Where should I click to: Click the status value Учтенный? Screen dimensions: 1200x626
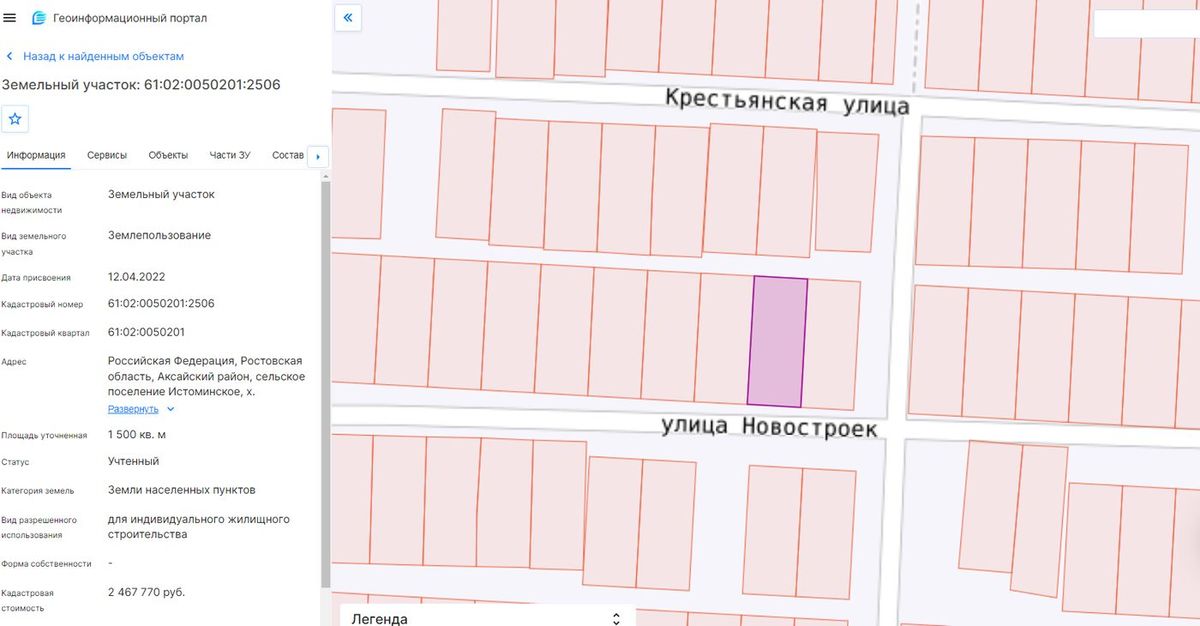pos(133,461)
